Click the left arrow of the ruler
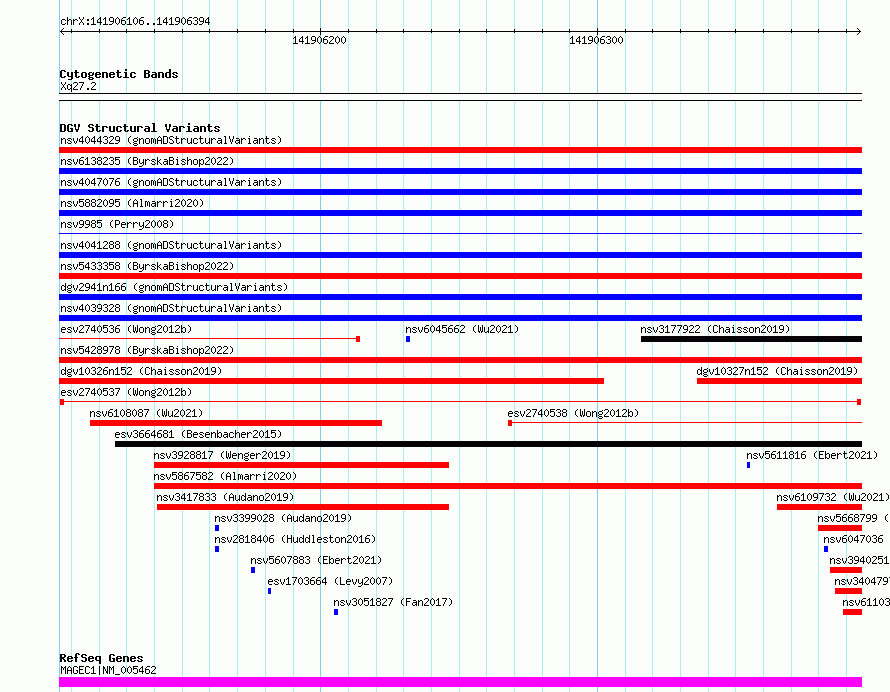 coord(63,32)
